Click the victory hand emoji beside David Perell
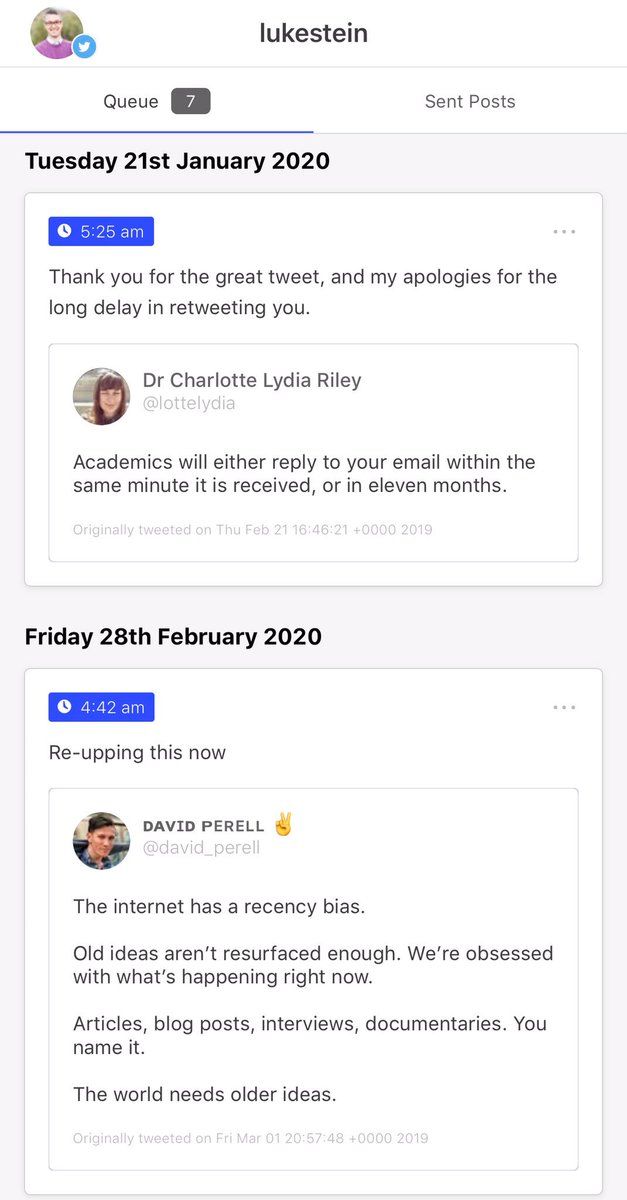This screenshot has width=627, height=1200. (x=283, y=825)
